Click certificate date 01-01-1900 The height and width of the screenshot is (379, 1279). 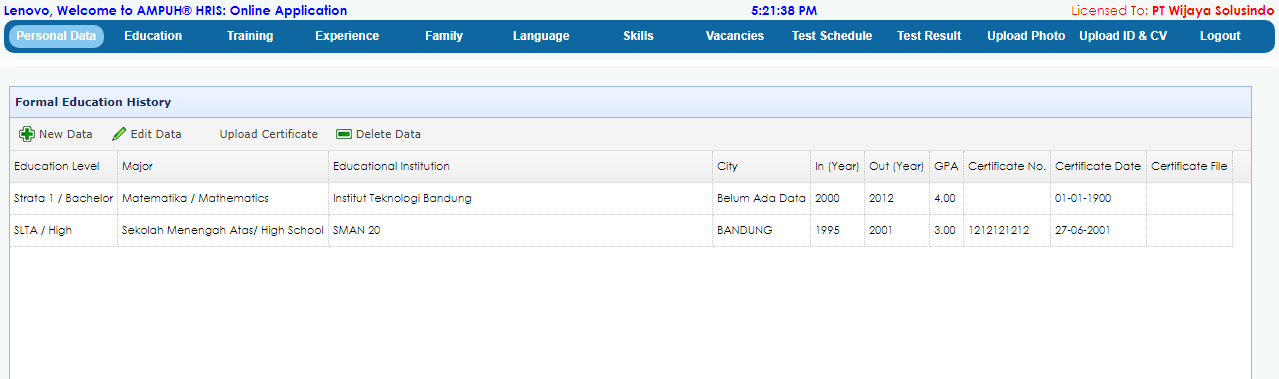coord(1098,198)
